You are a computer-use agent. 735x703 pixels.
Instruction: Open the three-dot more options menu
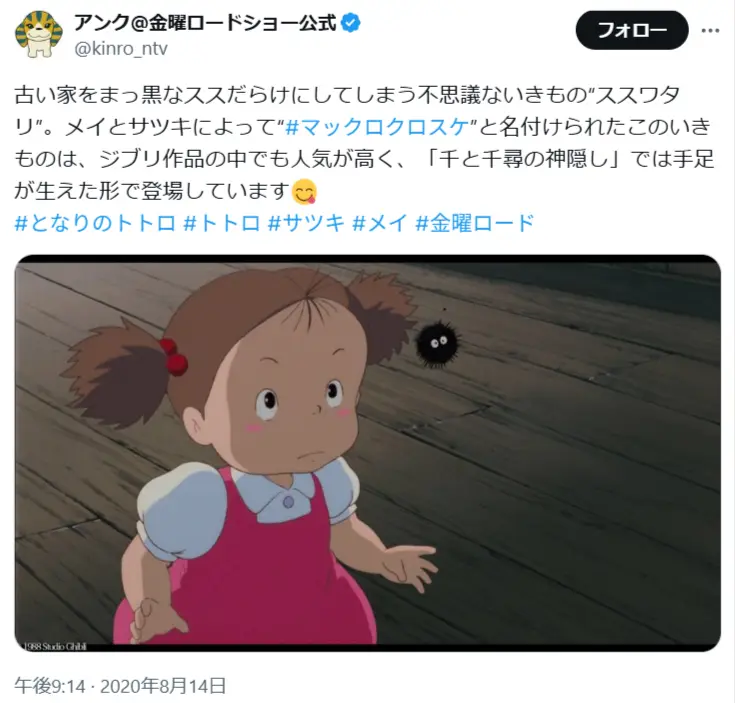pyautogui.click(x=710, y=31)
